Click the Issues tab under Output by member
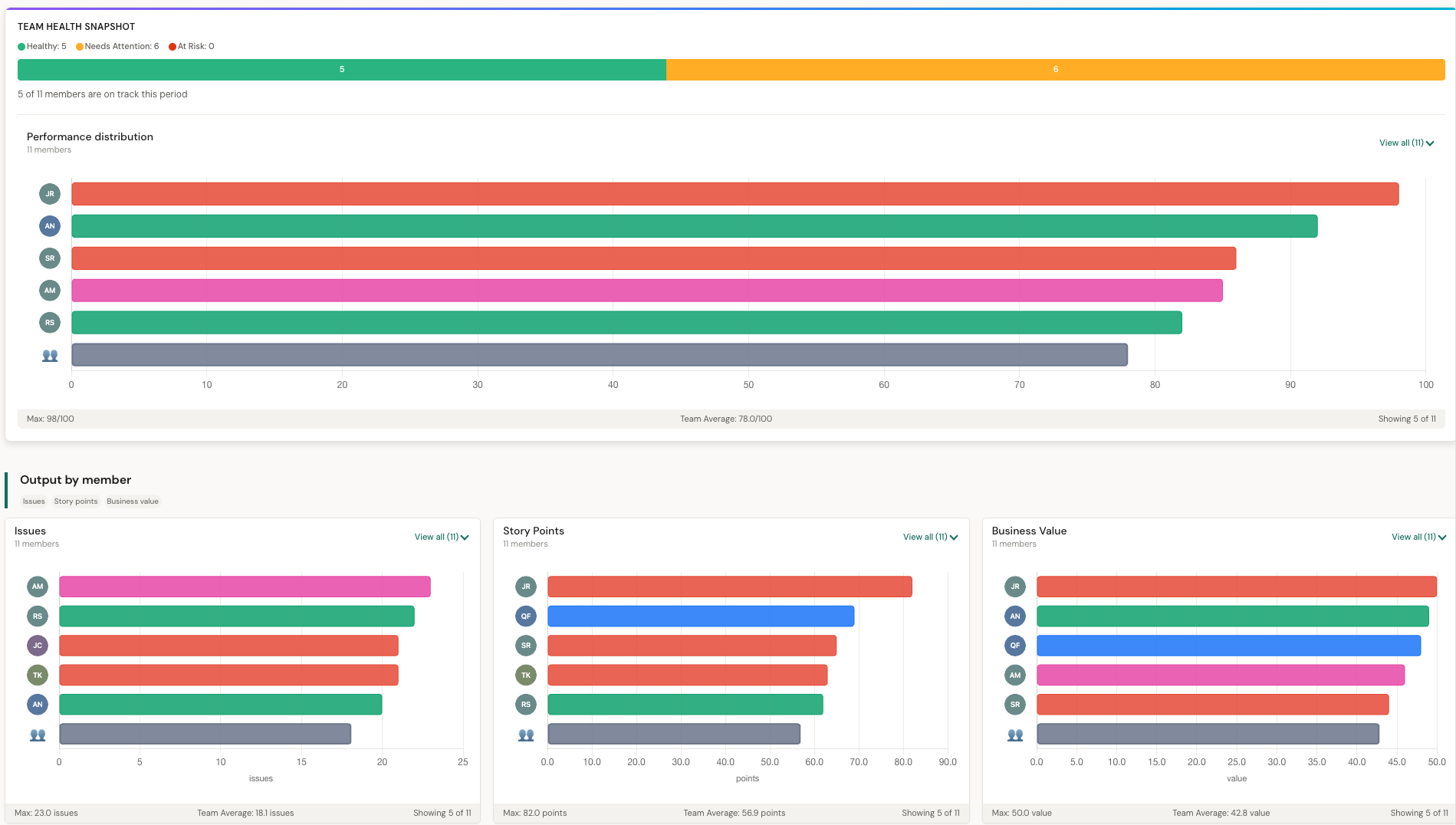This screenshot has width=1456, height=825. pos(33,501)
